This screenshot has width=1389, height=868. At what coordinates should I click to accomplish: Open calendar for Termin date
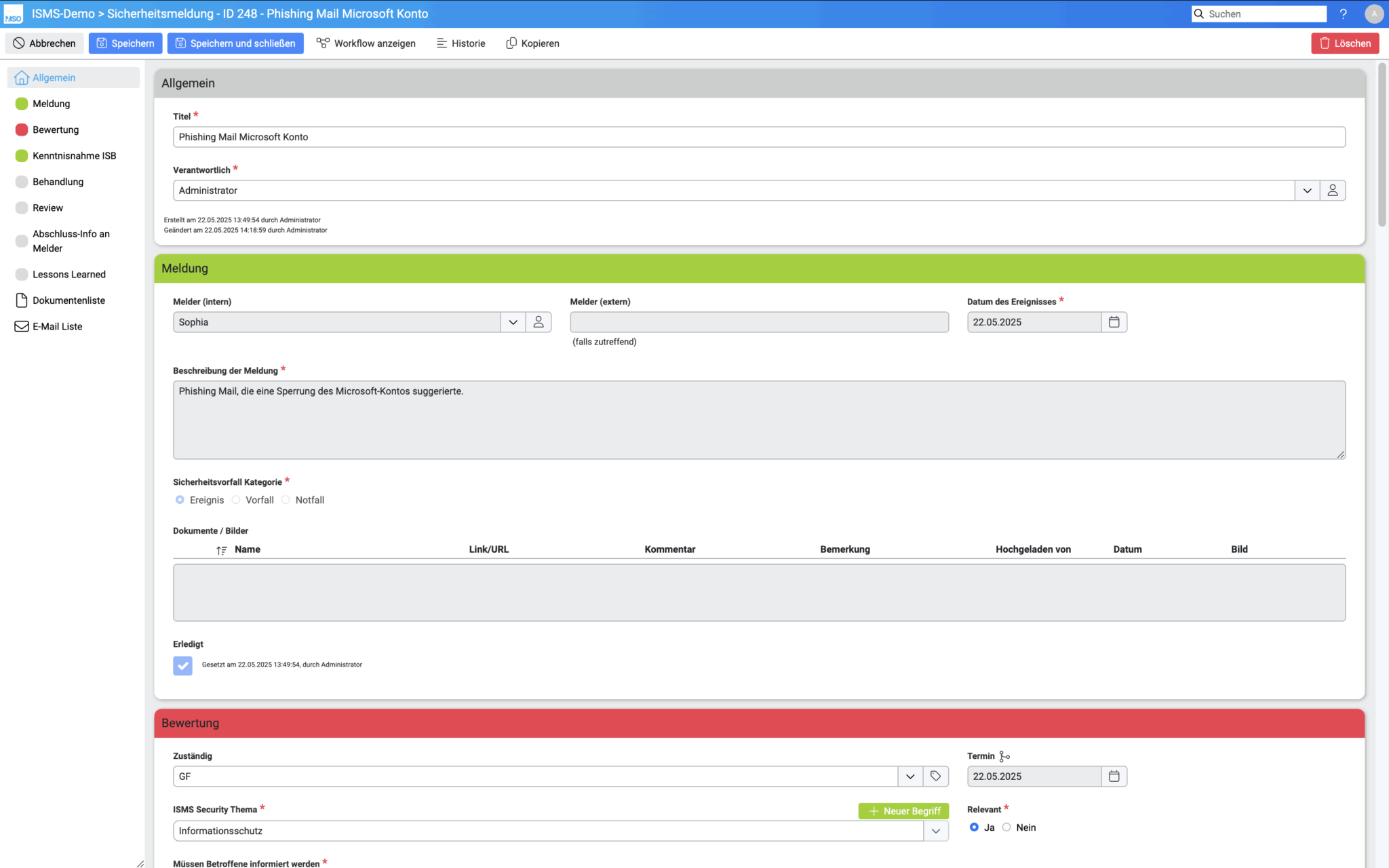click(1114, 776)
